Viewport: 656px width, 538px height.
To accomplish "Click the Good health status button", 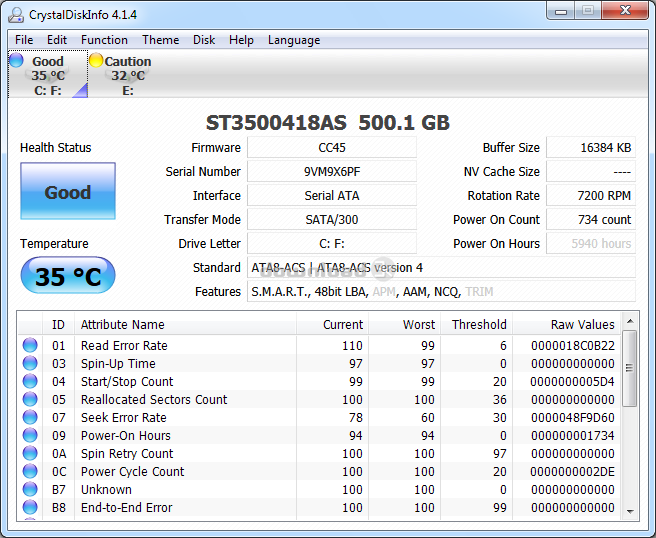I will coord(68,191).
